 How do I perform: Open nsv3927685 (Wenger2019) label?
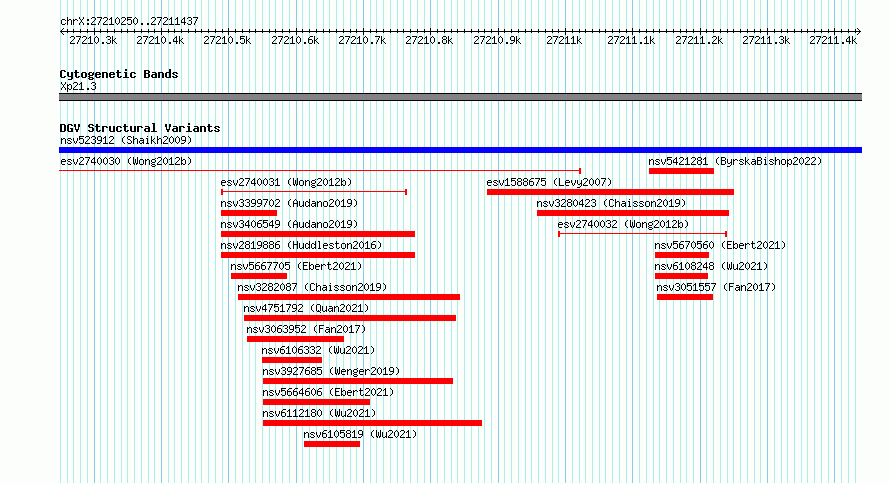pyautogui.click(x=331, y=371)
